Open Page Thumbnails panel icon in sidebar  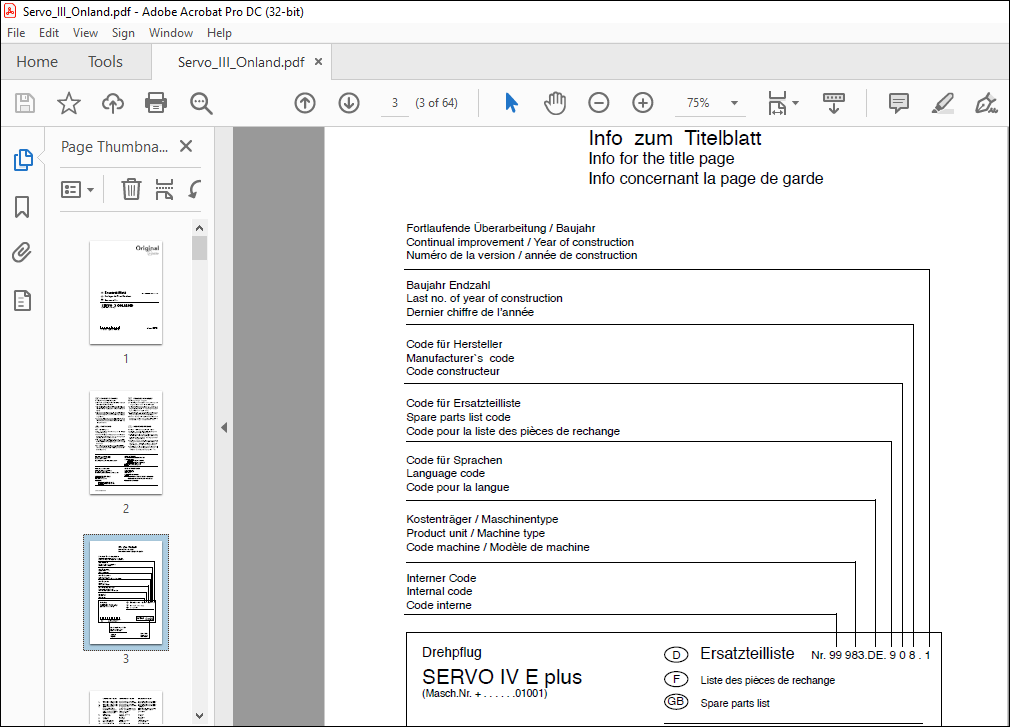23,160
